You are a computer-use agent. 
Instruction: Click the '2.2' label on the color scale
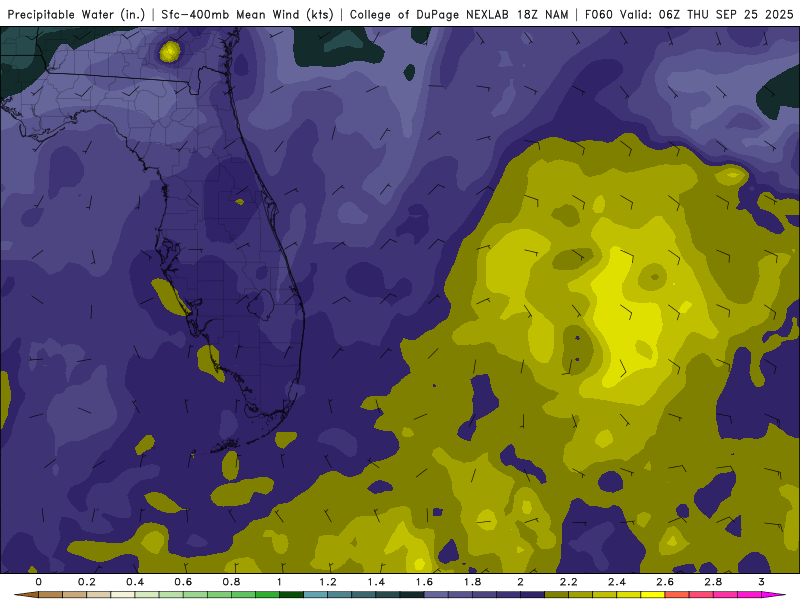pyautogui.click(x=569, y=582)
